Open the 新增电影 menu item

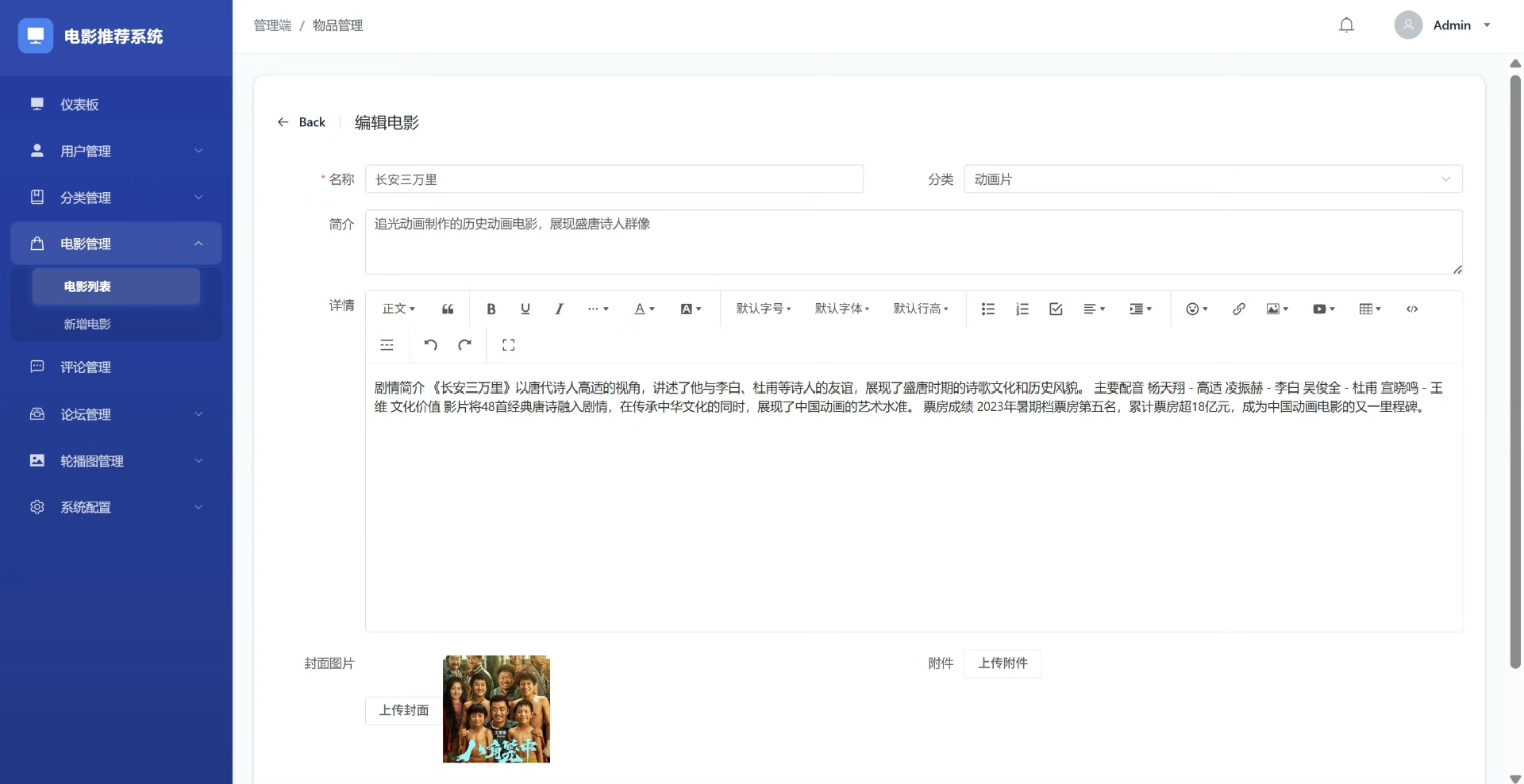pos(87,324)
